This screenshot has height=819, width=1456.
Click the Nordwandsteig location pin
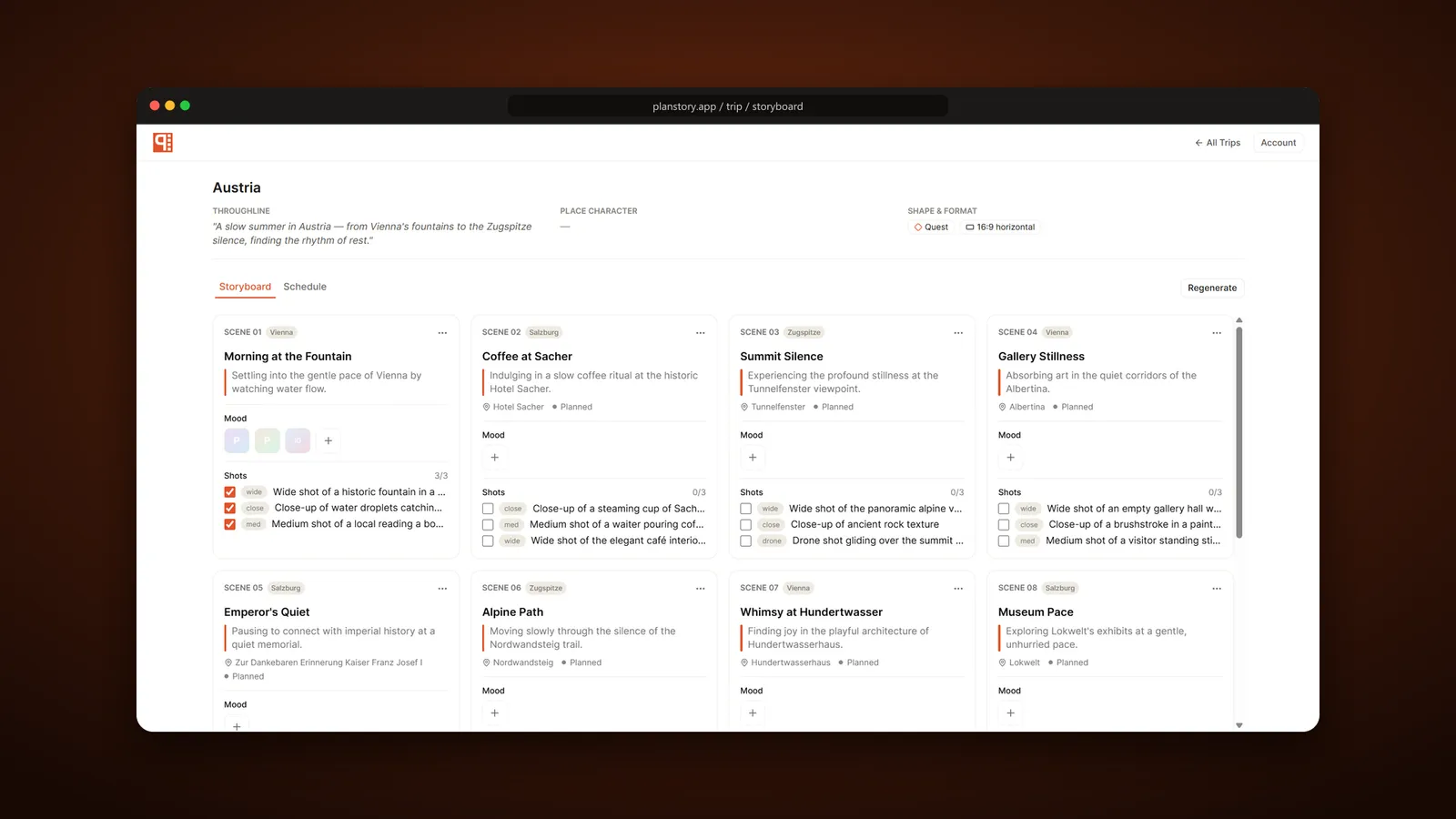[x=486, y=663]
